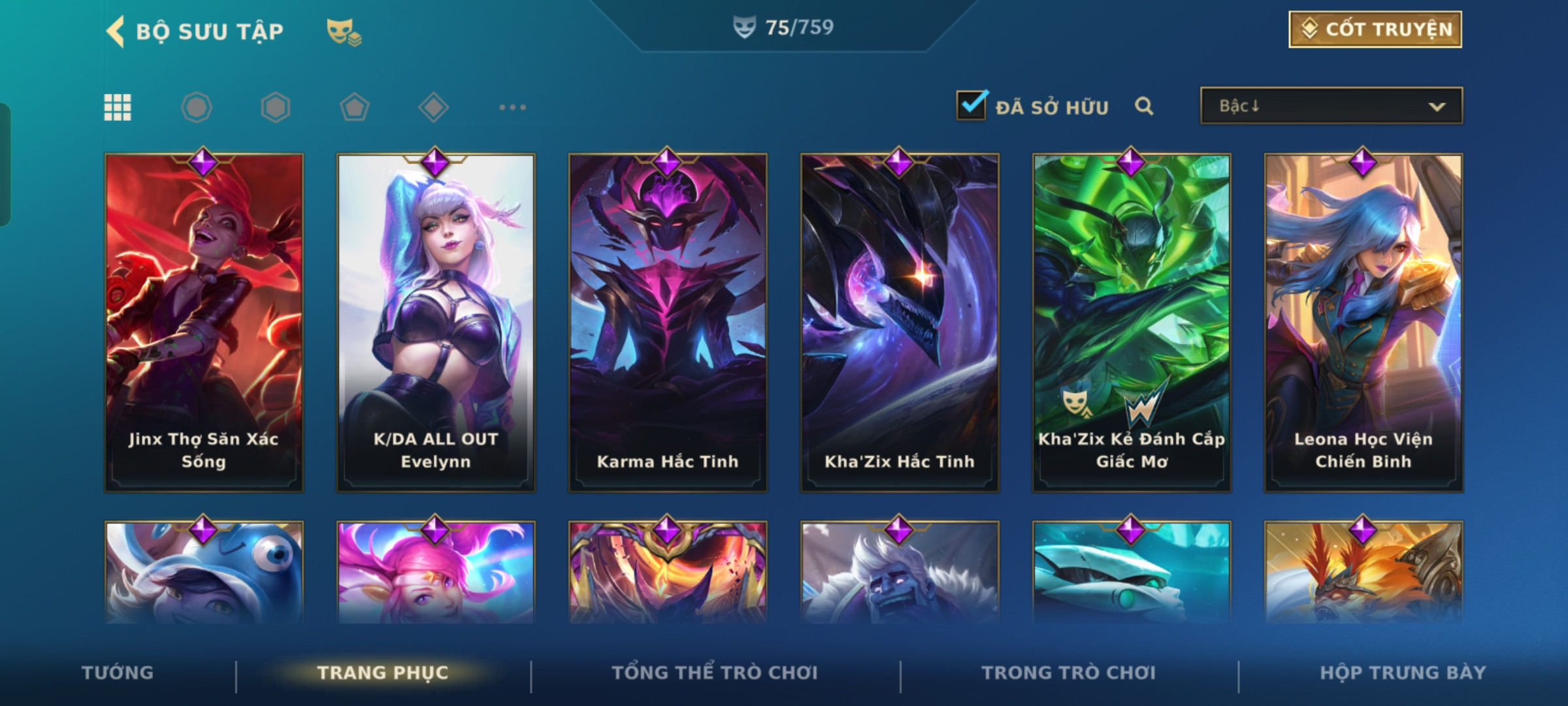Click the Bậc dropdown chevron arrow
Image resolution: width=1568 pixels, height=706 pixels.
pyautogui.click(x=1437, y=107)
